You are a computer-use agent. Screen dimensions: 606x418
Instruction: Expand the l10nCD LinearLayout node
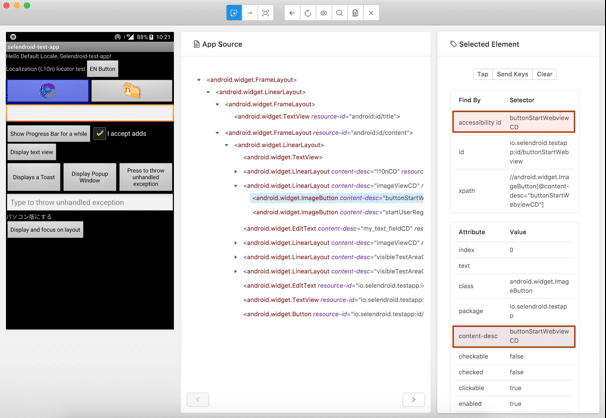tap(236, 171)
